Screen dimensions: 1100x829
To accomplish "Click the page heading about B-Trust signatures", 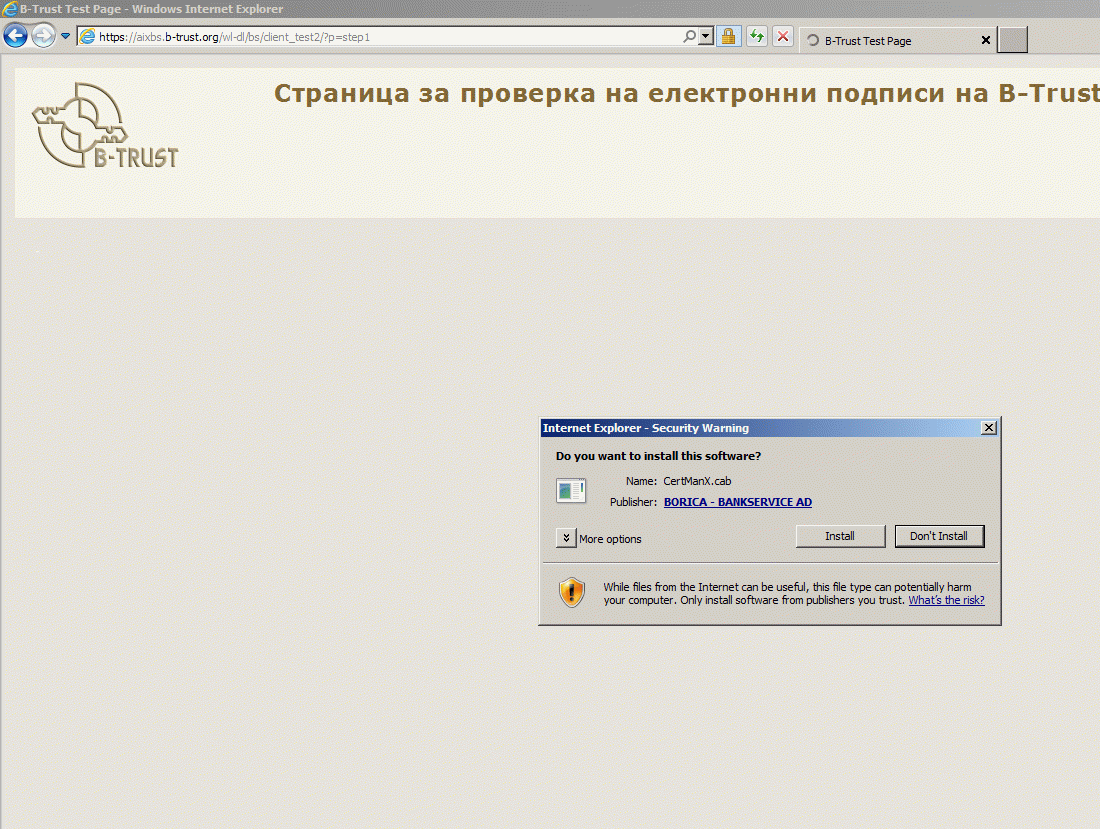I will click(686, 93).
